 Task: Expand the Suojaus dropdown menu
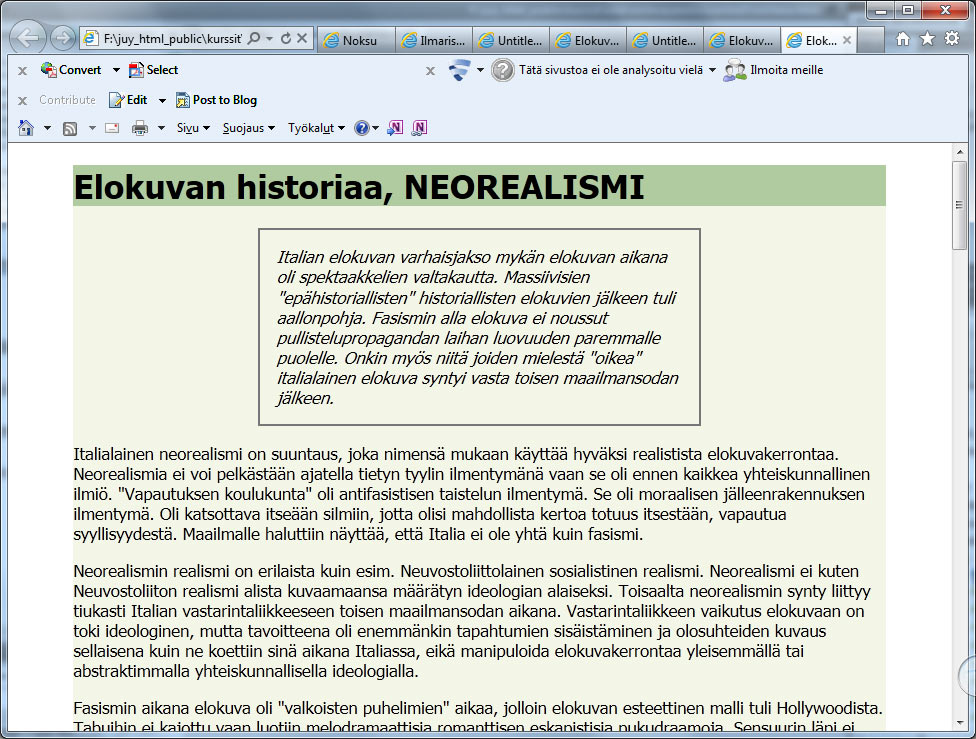(248, 128)
